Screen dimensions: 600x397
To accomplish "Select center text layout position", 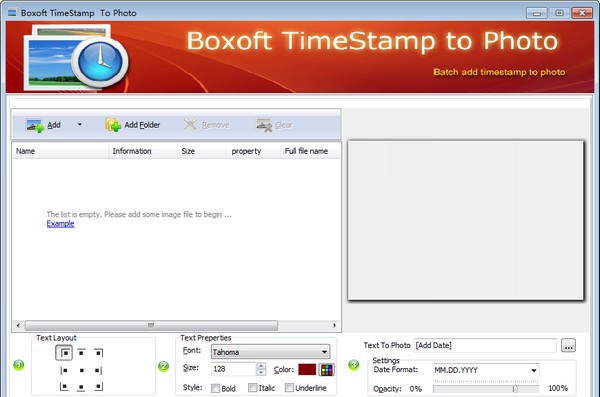I will [x=81, y=370].
